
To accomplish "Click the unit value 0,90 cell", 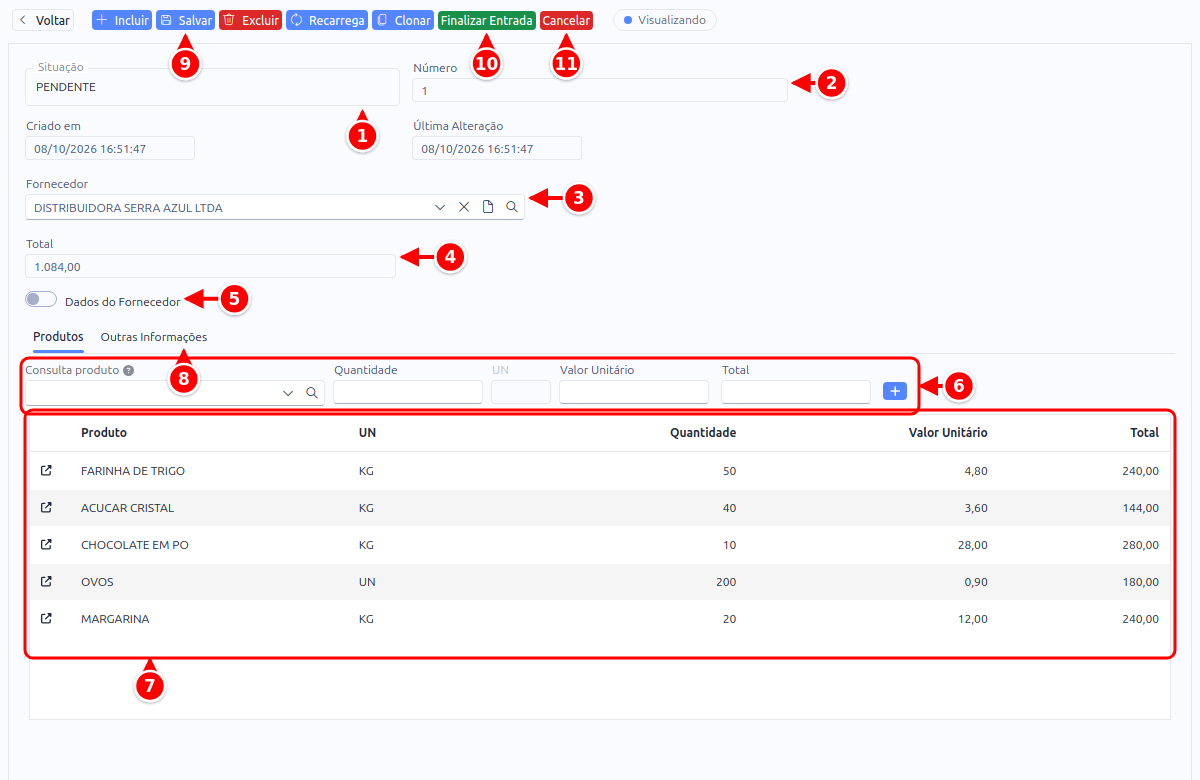I will pos(976,581).
